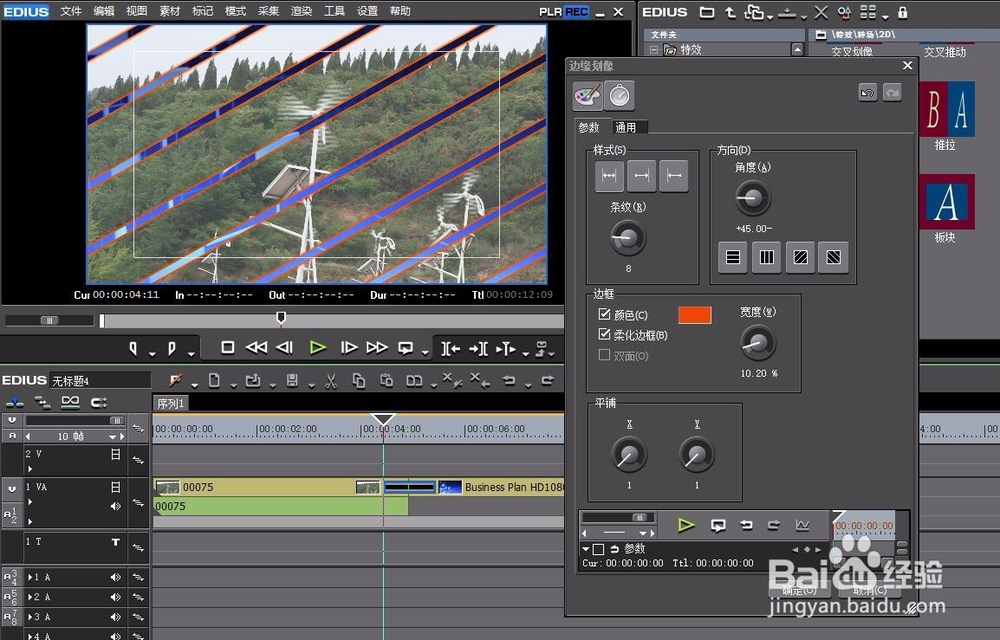Choose backward diagonal stripes direction preset
1000x640 pixels.
(x=834, y=257)
